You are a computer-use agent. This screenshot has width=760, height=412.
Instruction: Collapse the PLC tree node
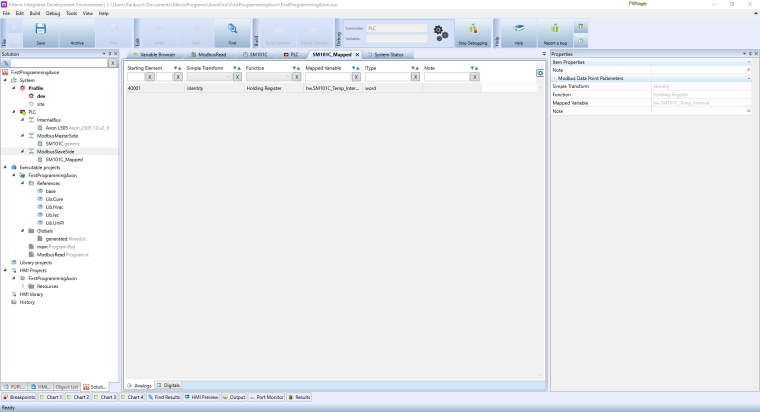click(x=14, y=112)
